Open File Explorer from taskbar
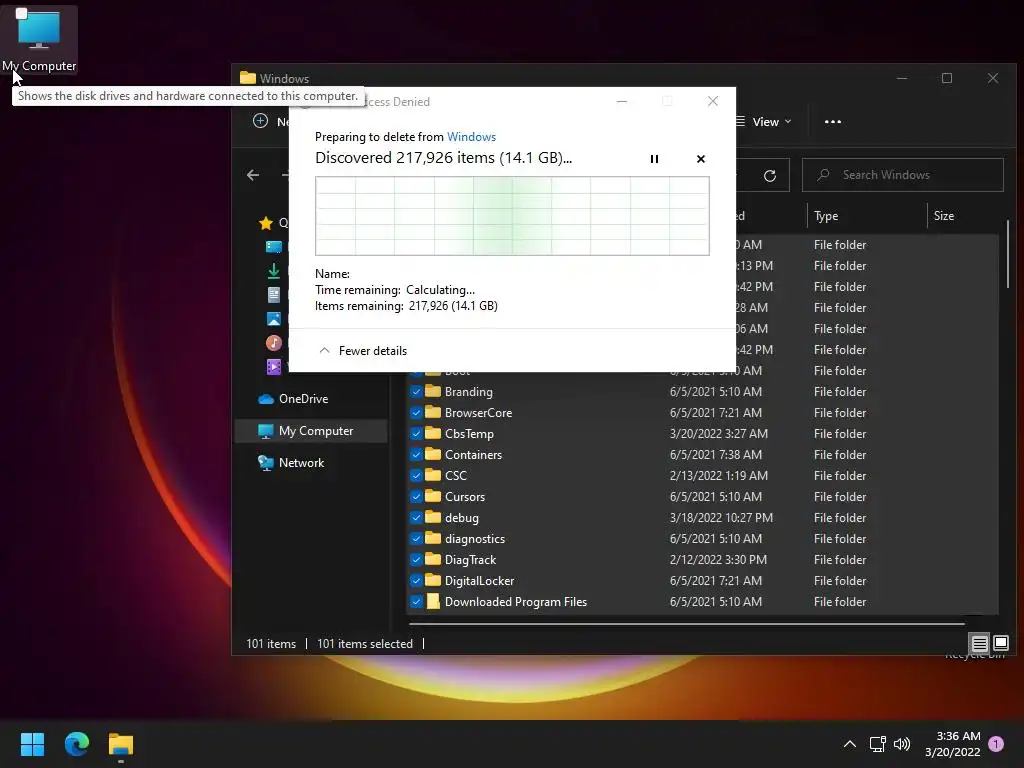The height and width of the screenshot is (768, 1024). pos(121,744)
